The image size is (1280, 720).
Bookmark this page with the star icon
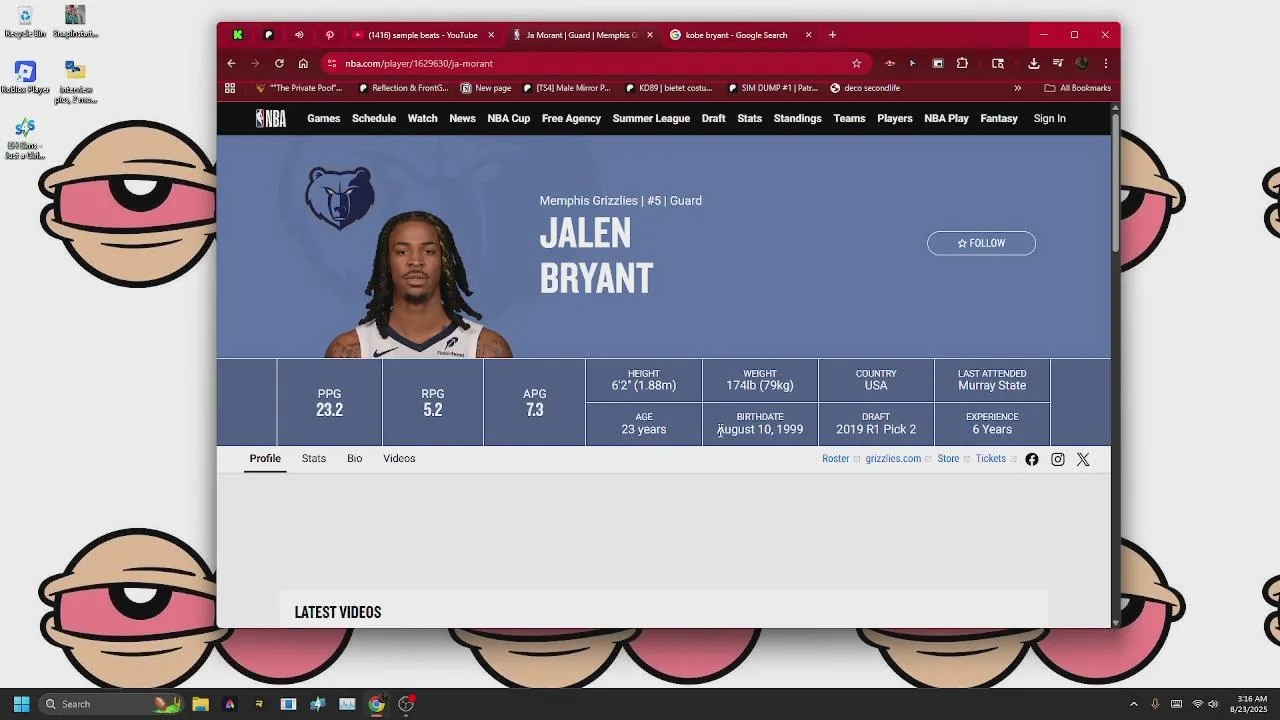click(856, 63)
